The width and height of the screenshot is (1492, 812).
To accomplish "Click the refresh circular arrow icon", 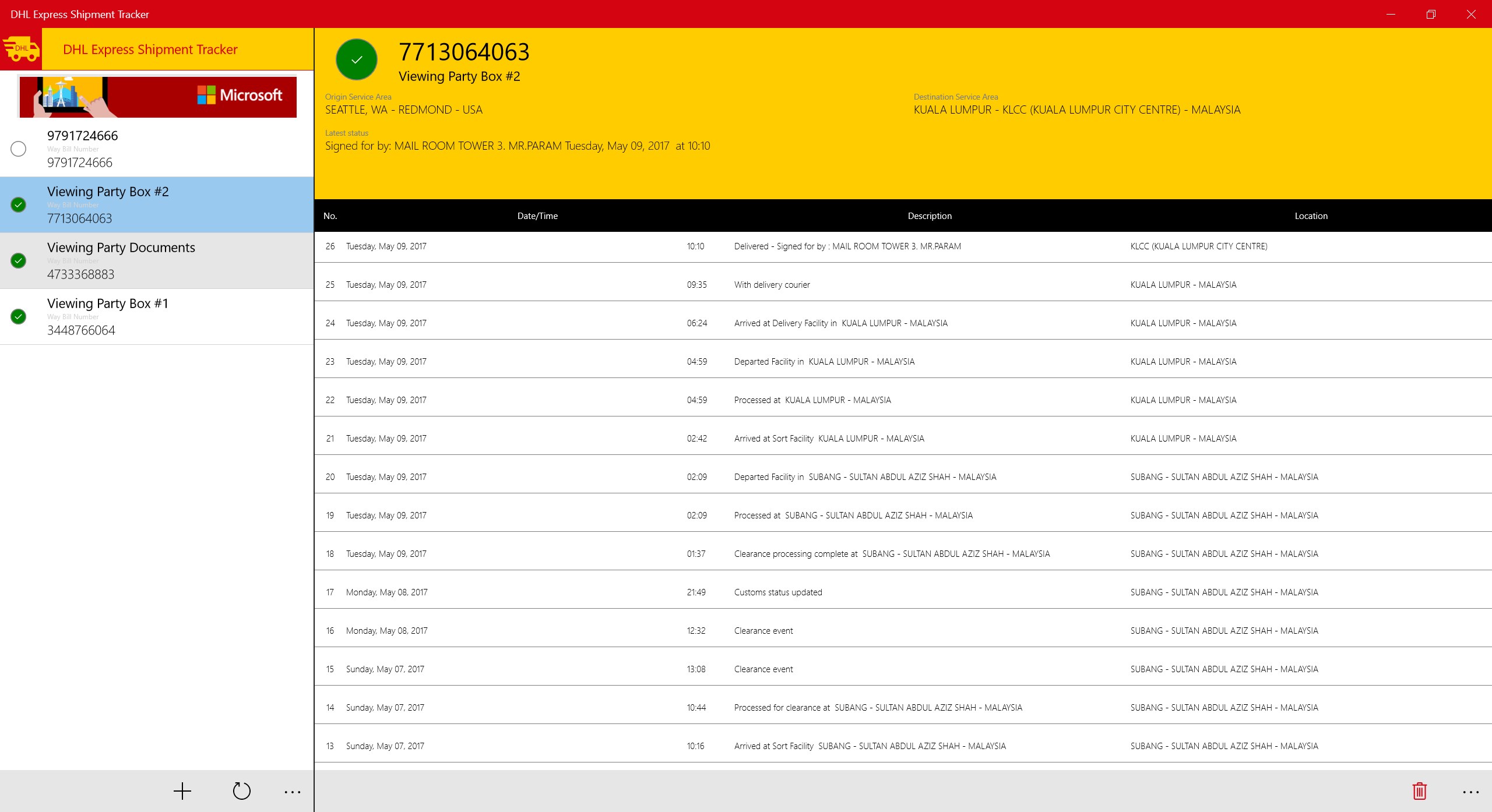I will click(x=241, y=791).
